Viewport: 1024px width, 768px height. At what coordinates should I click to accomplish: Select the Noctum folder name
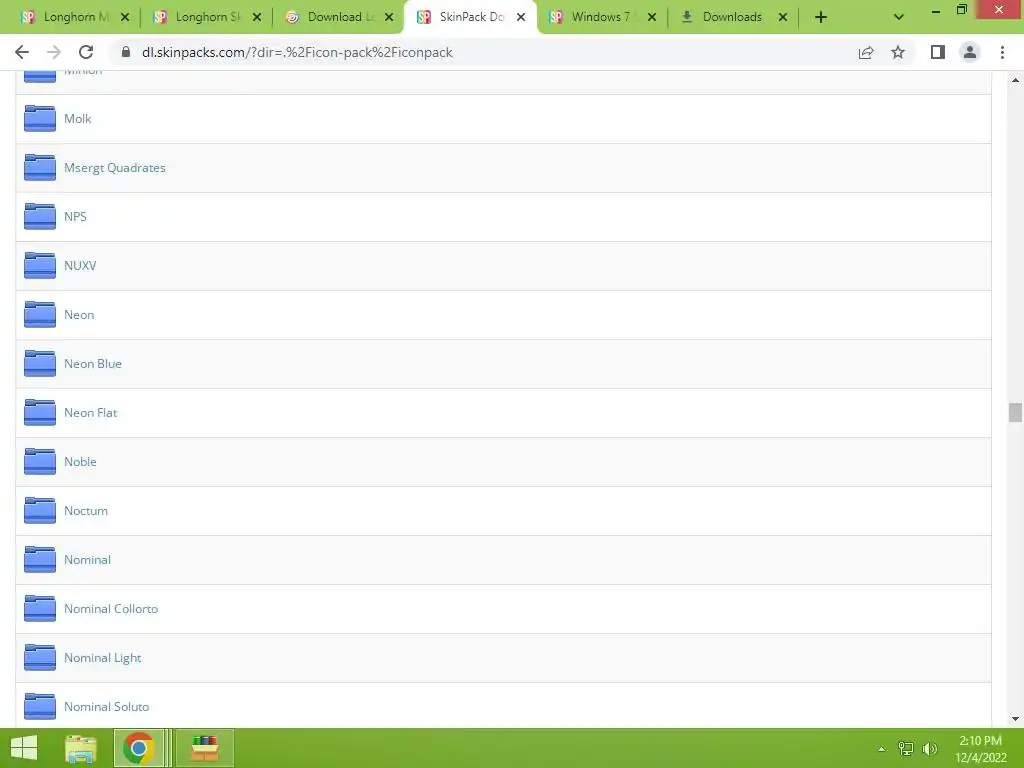[x=86, y=511]
